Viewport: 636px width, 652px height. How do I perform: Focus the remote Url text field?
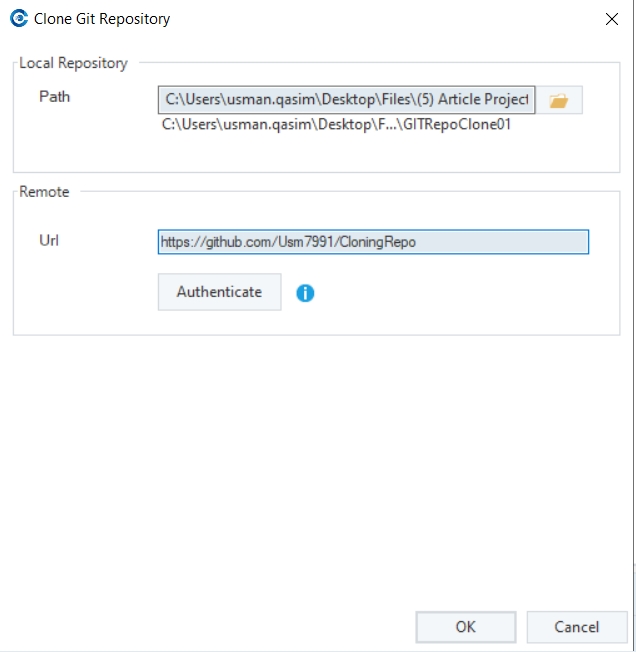click(x=373, y=242)
